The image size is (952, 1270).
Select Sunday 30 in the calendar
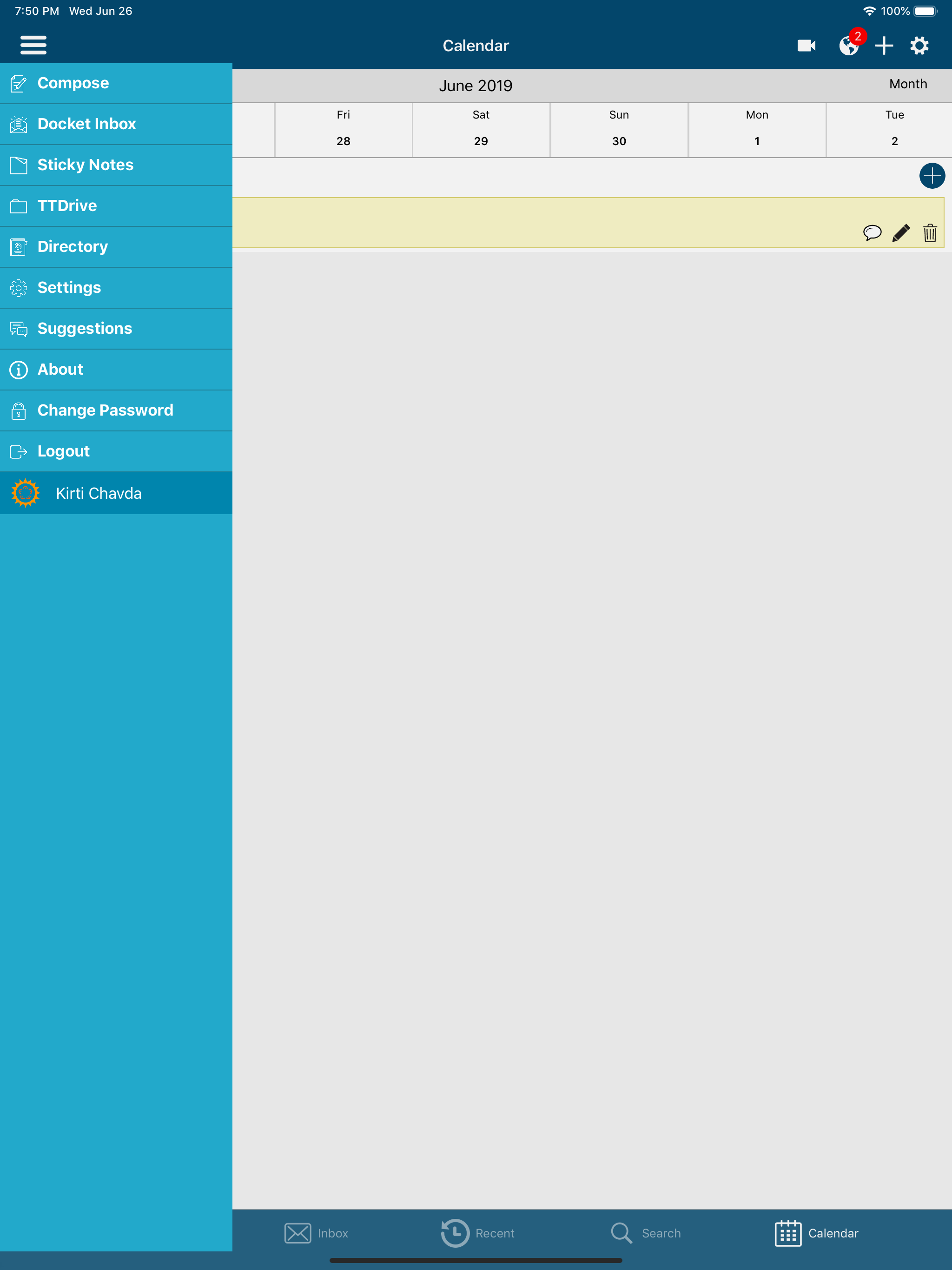tap(619, 130)
